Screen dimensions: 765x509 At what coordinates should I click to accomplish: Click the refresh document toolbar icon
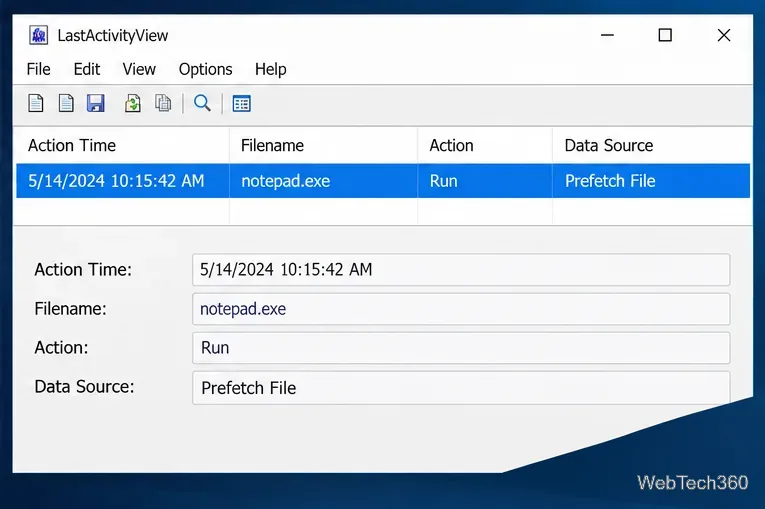pyautogui.click(x=132, y=103)
